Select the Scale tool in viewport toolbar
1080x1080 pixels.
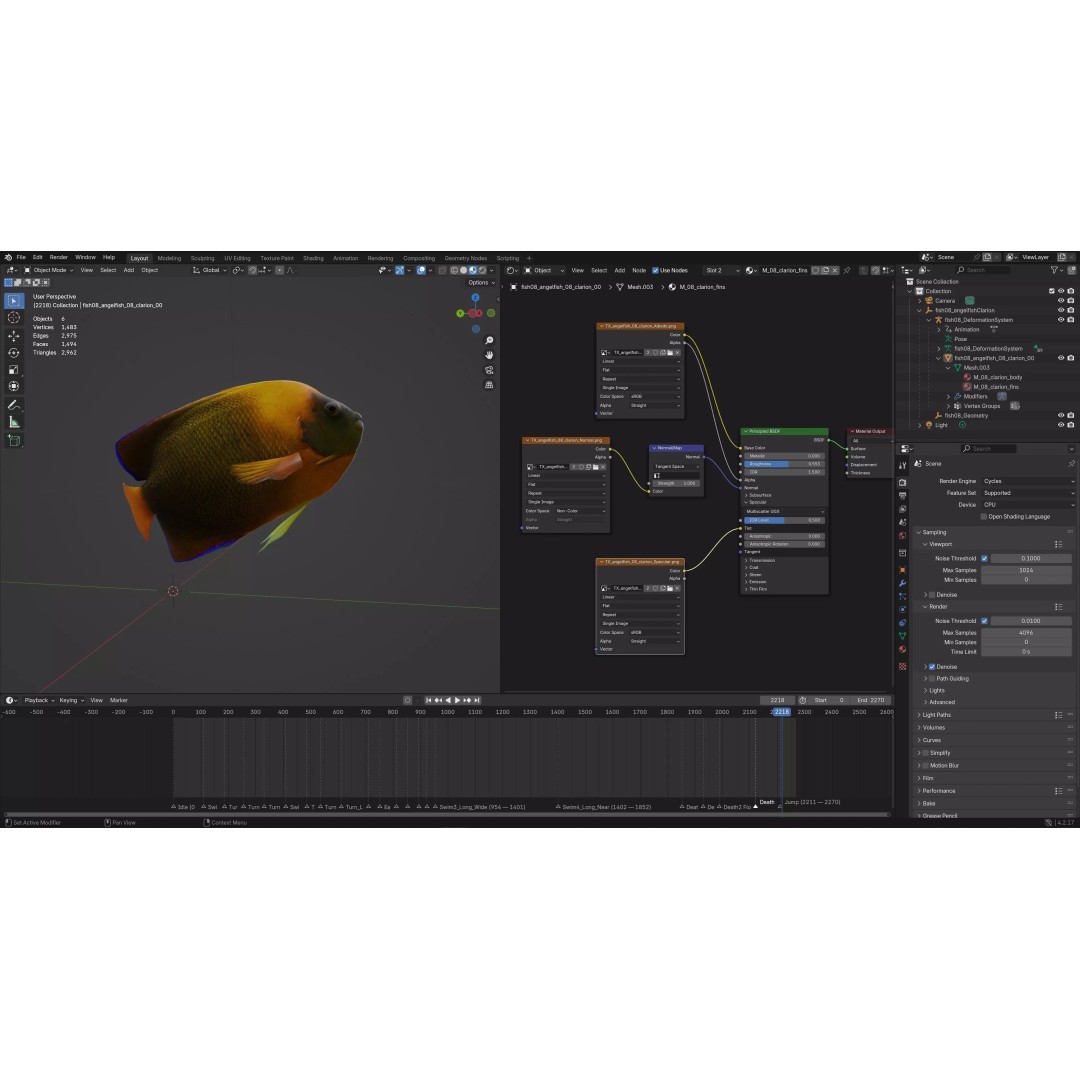point(14,369)
